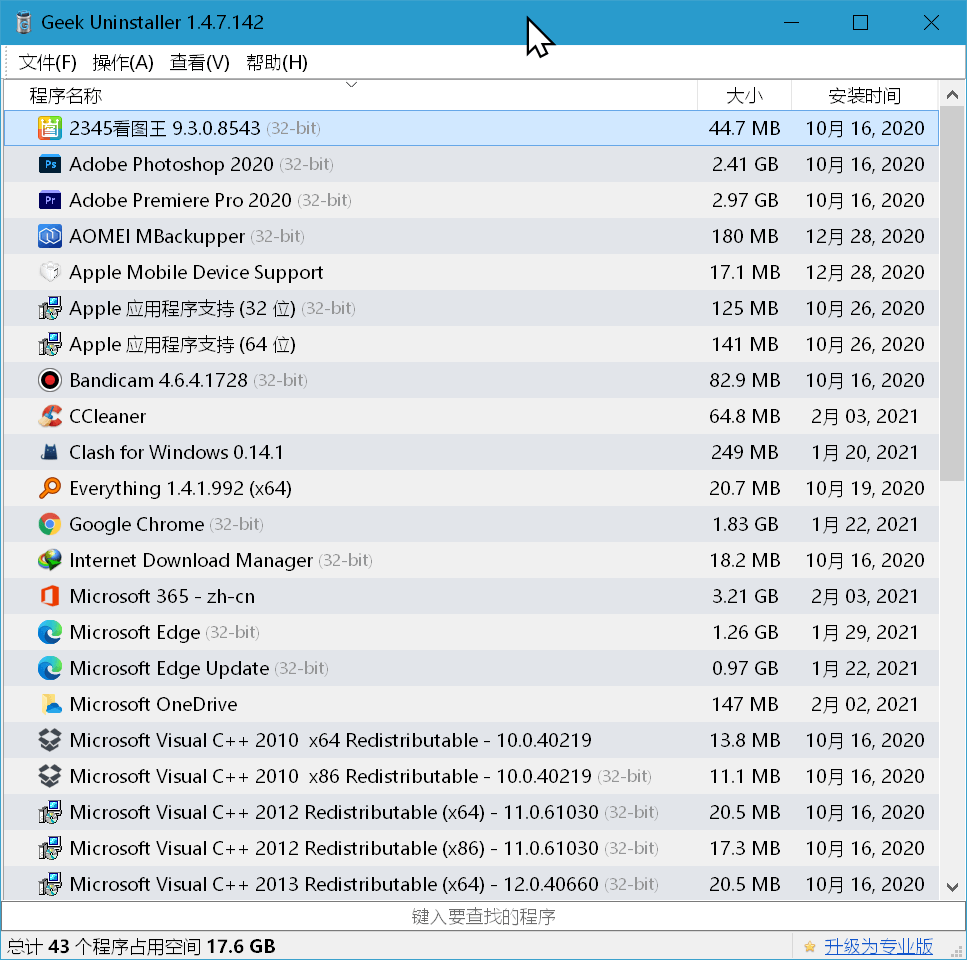The image size is (967, 960).
Task: Click the AOMEI MBackupper icon
Action: click(50, 236)
